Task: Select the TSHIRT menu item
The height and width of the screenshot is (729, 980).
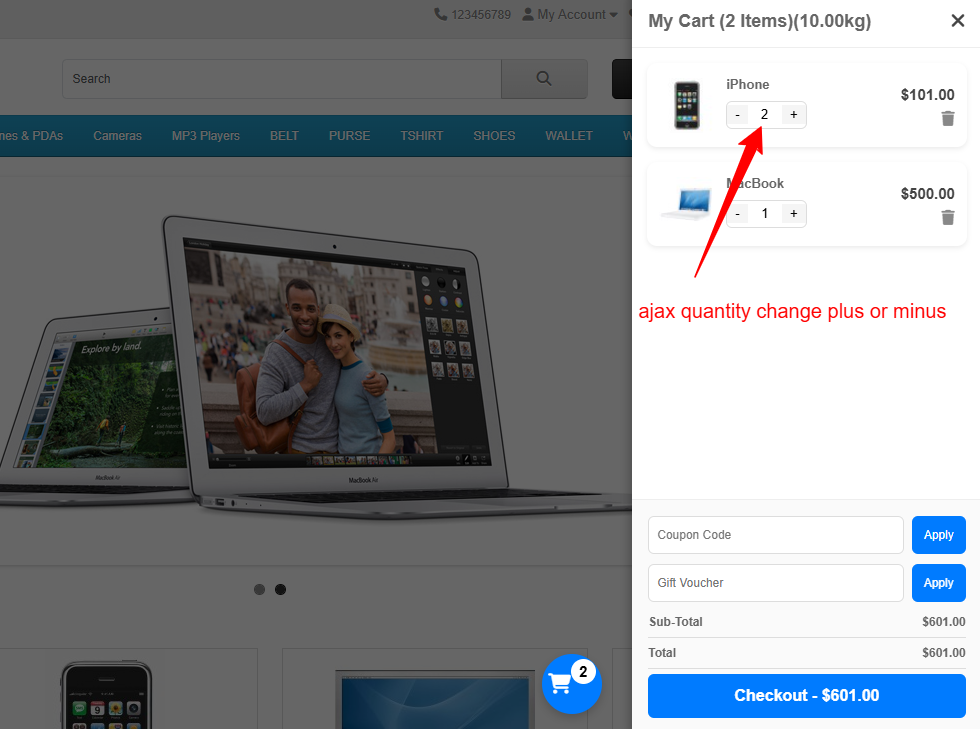Action: [421, 136]
